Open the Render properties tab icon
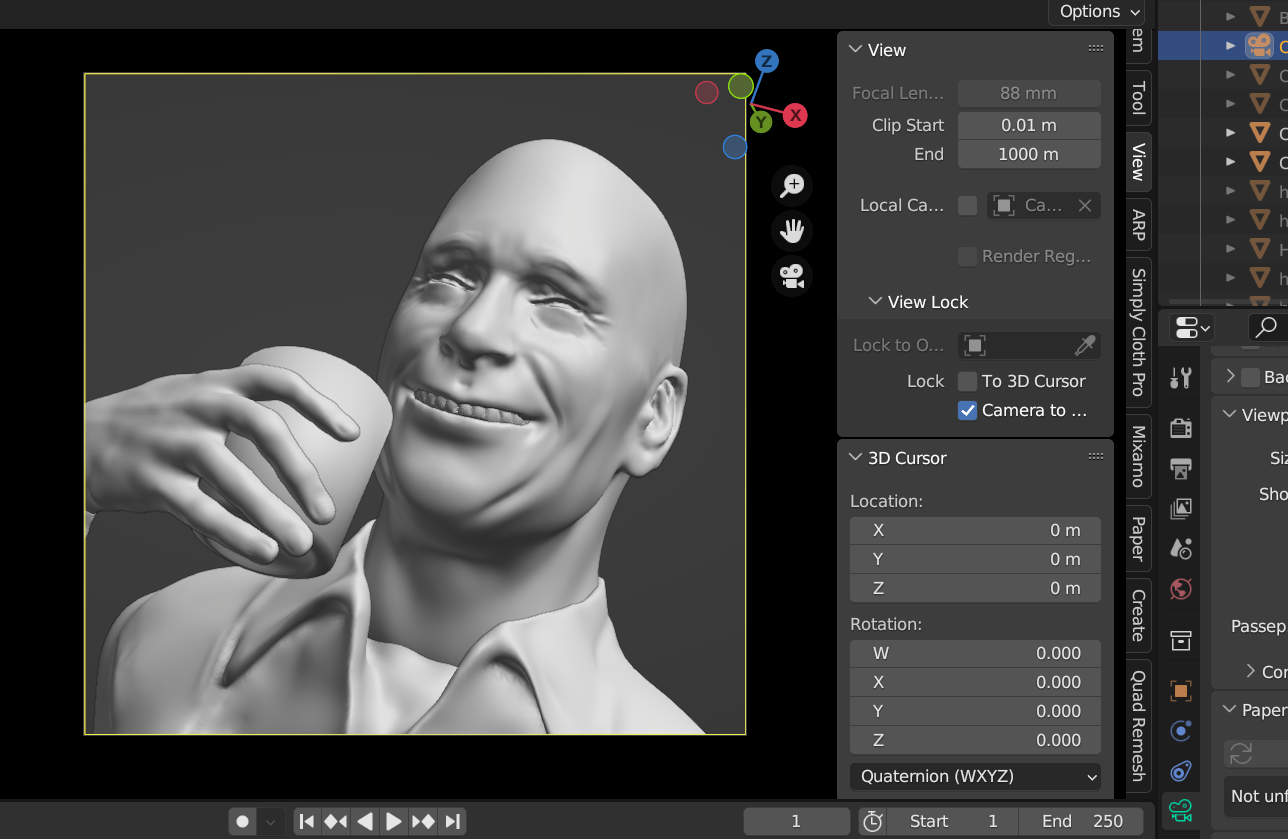Image resolution: width=1288 pixels, height=839 pixels. [x=1181, y=427]
